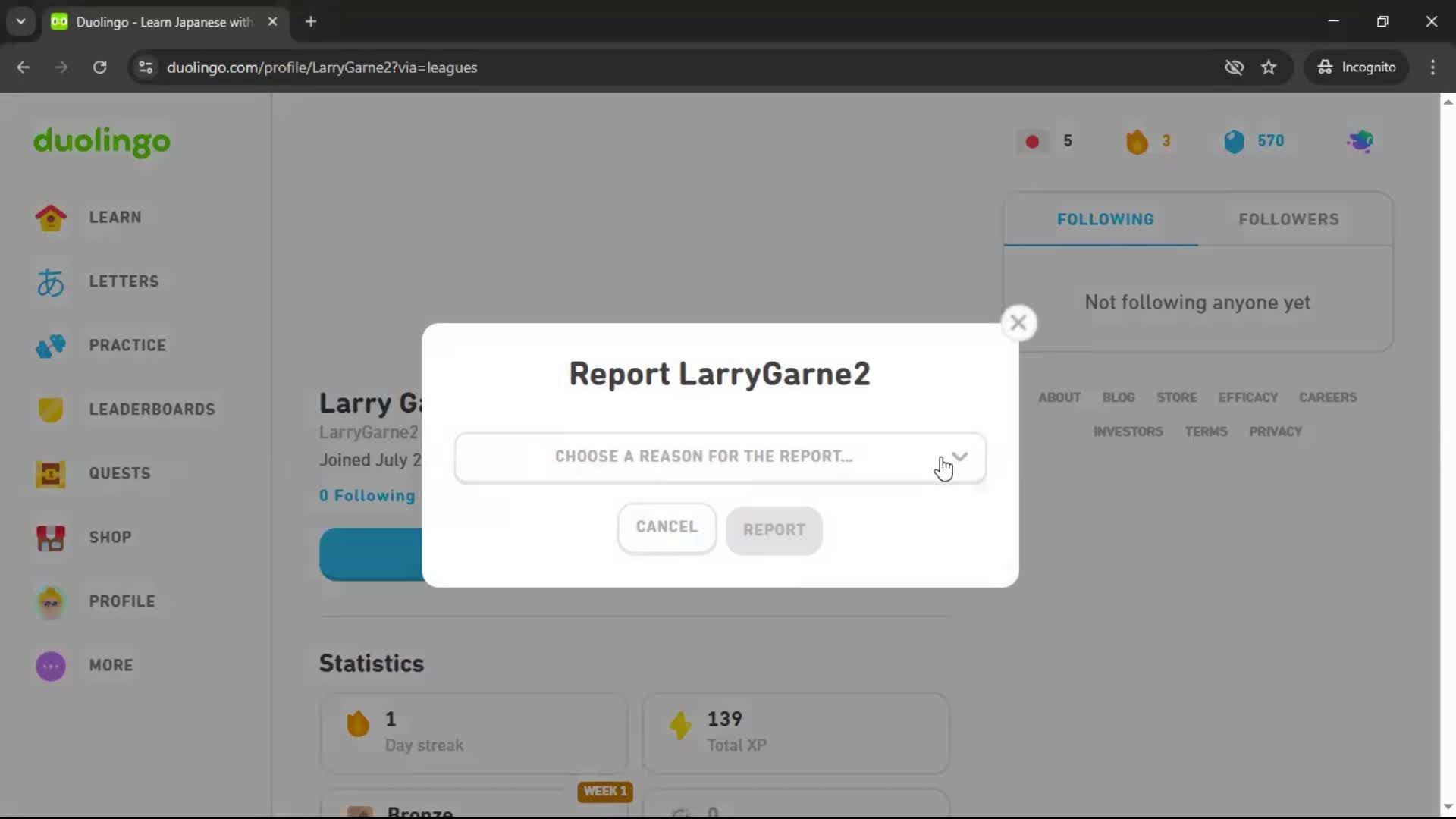Click the Quests treasure chest icon

pos(51,474)
